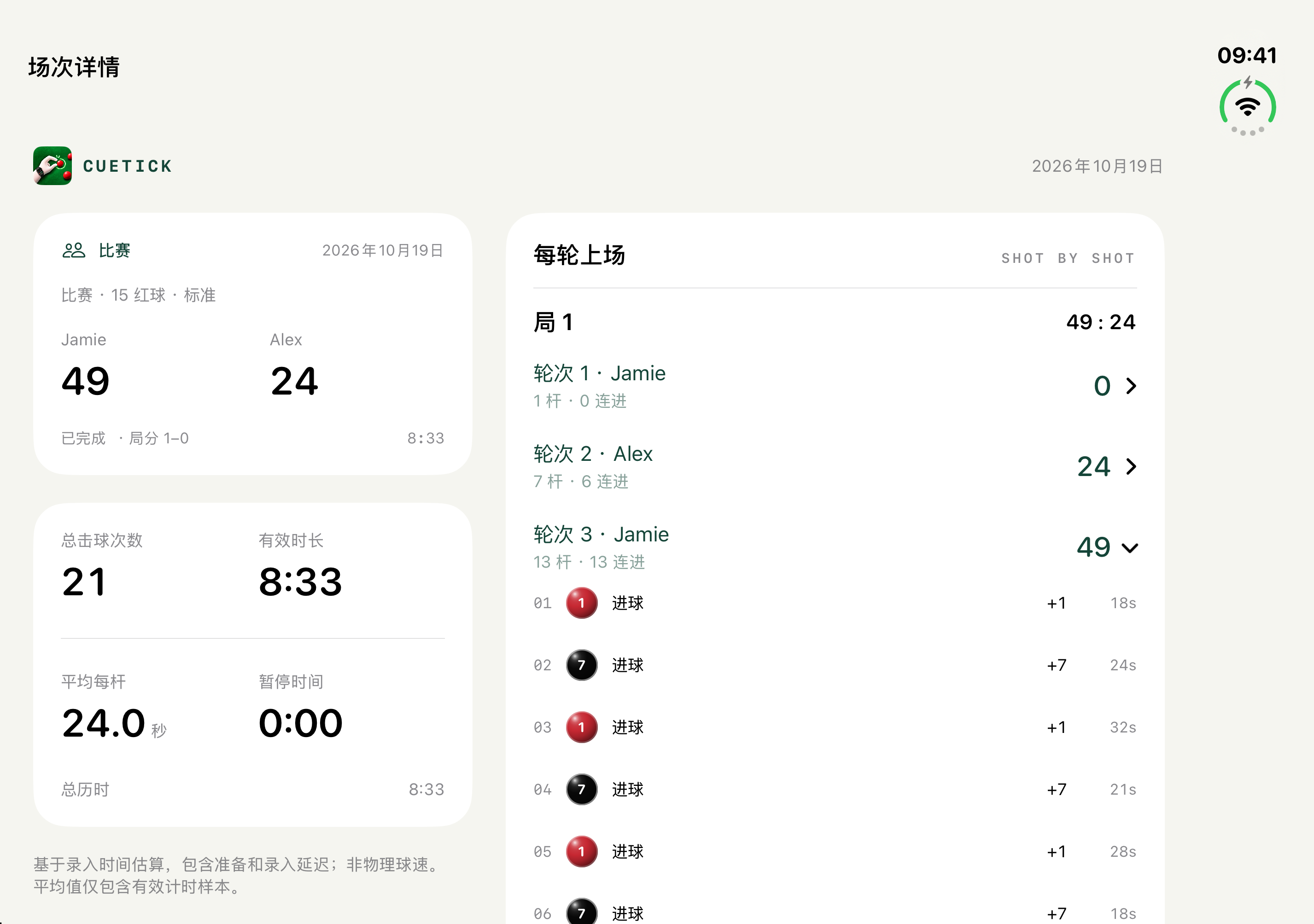The width and height of the screenshot is (1314, 924).
Task: Click the 28s time on shot 05
Action: pos(1123,852)
